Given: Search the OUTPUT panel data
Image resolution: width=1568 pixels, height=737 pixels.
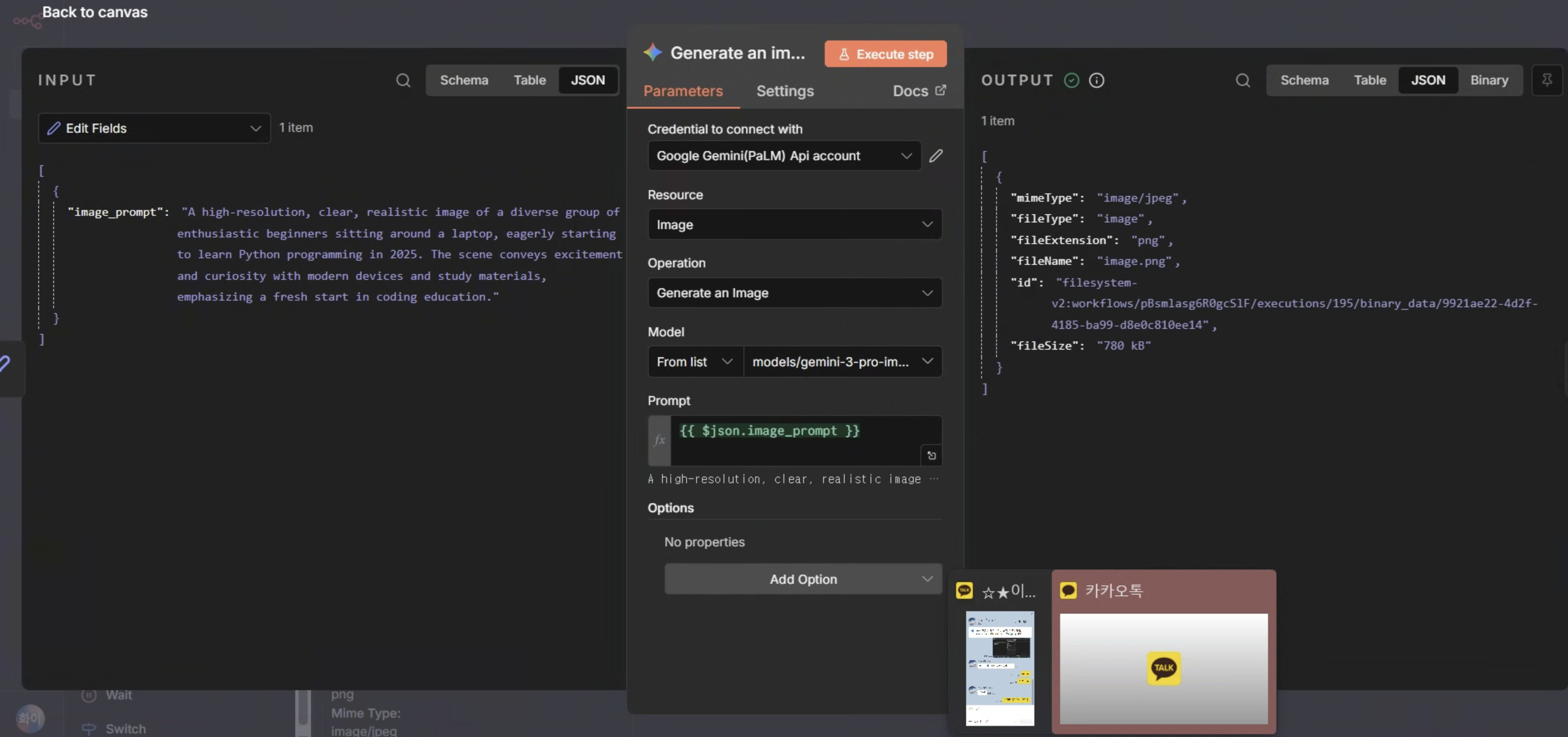Looking at the screenshot, I should click(1243, 80).
